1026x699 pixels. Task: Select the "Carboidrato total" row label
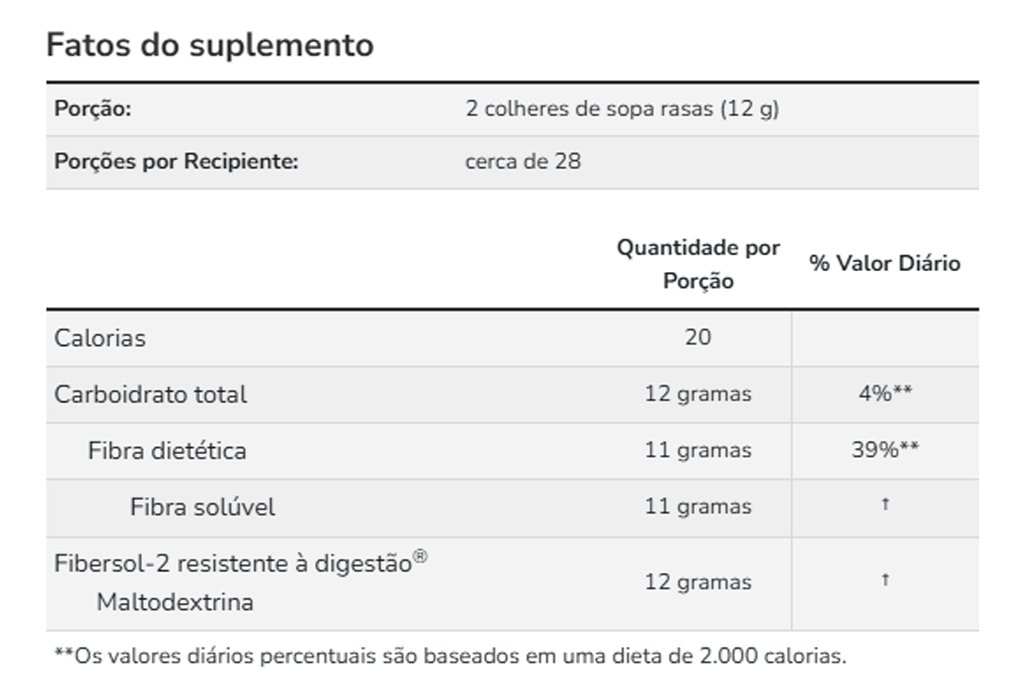point(150,394)
